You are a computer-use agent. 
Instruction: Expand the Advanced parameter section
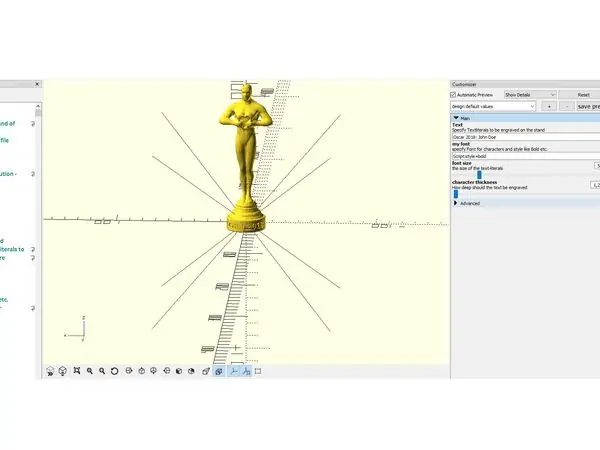(x=456, y=203)
